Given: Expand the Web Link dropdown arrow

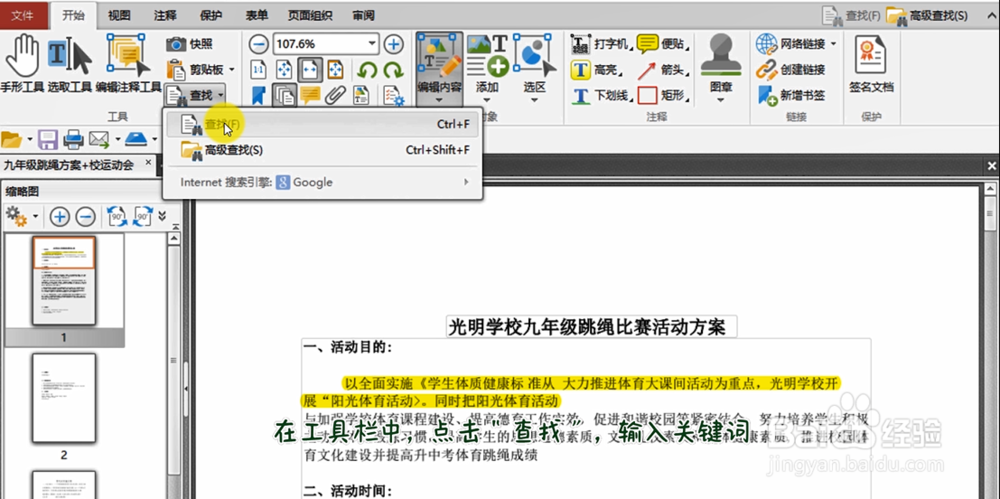Looking at the screenshot, I should click(x=834, y=44).
